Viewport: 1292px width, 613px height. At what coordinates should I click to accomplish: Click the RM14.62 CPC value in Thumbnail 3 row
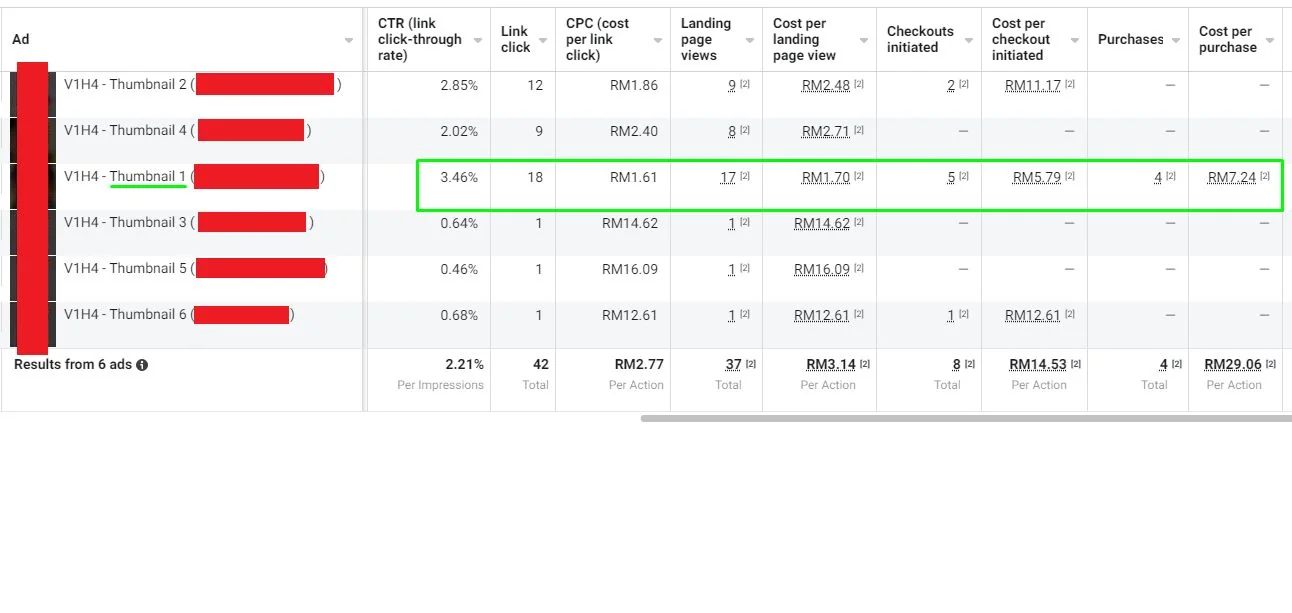tap(630, 223)
